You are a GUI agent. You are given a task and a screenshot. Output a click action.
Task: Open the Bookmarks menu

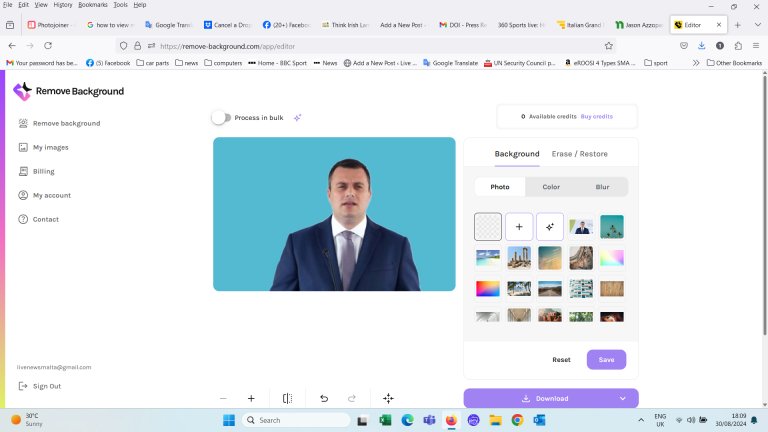click(93, 5)
